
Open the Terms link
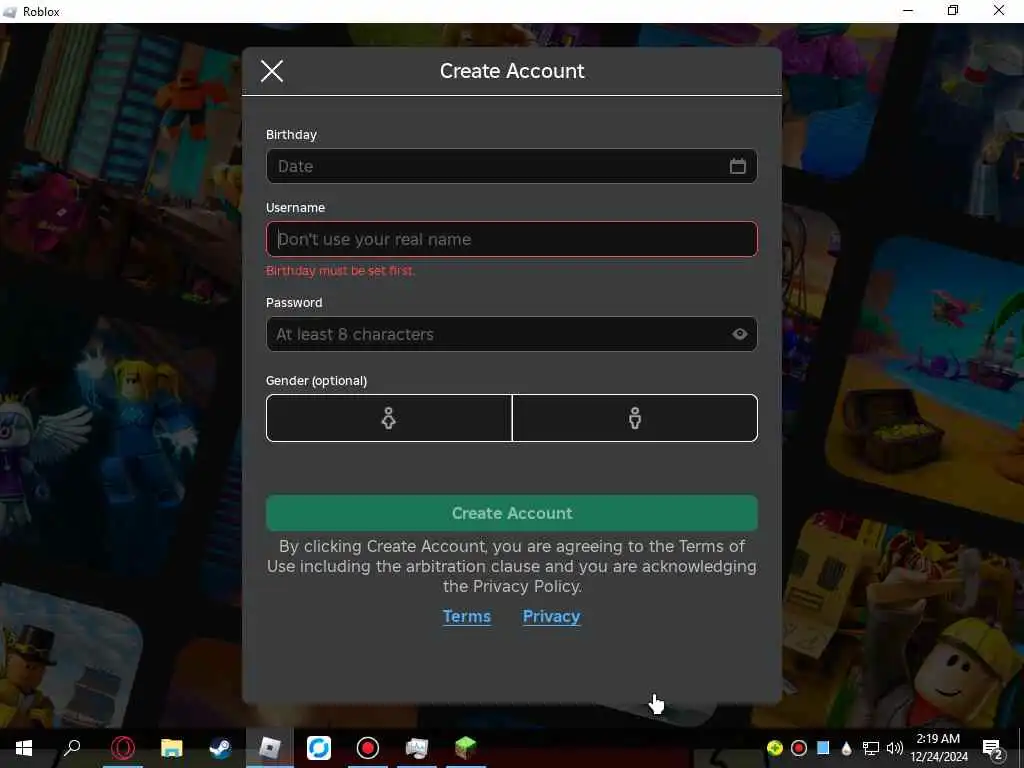click(466, 616)
